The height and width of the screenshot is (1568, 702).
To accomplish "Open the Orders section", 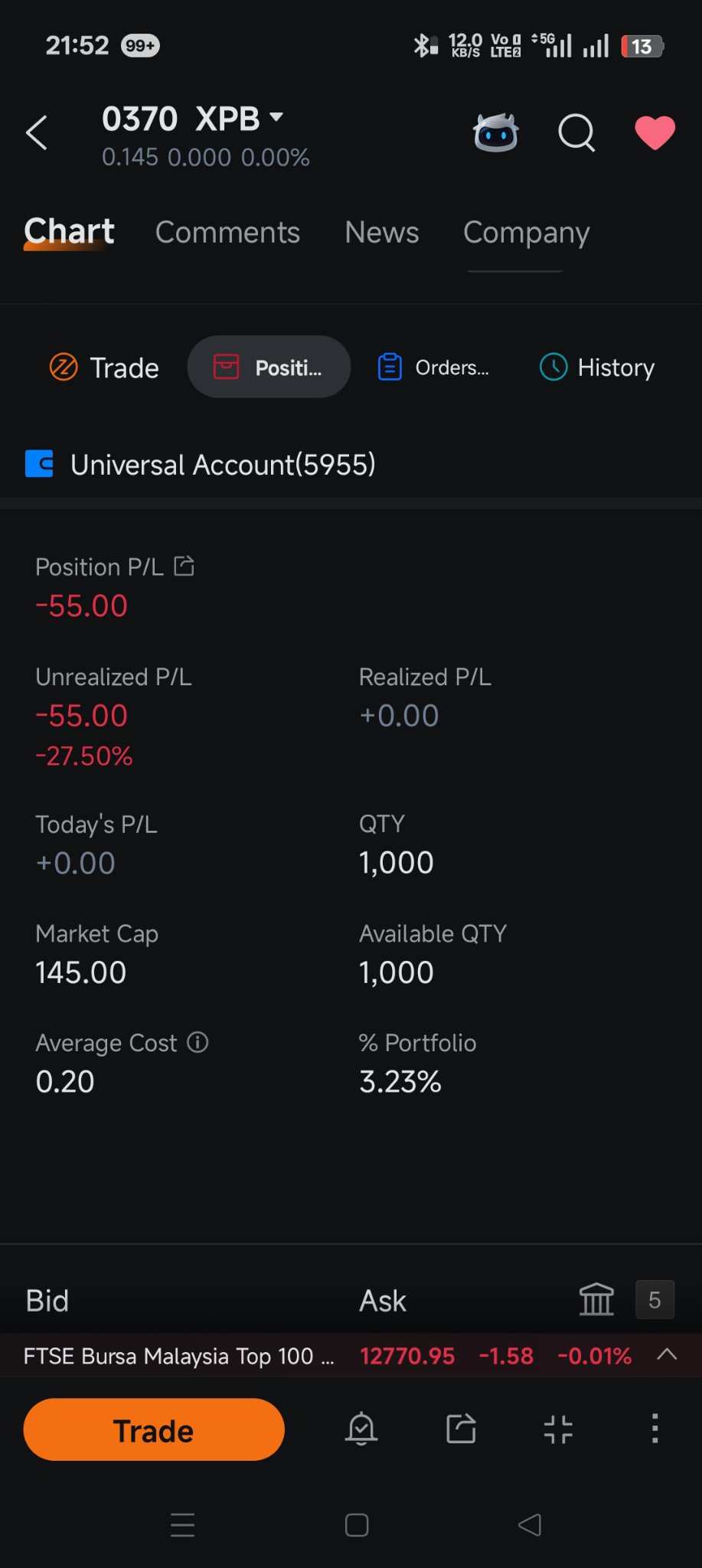I will pyautogui.click(x=433, y=367).
